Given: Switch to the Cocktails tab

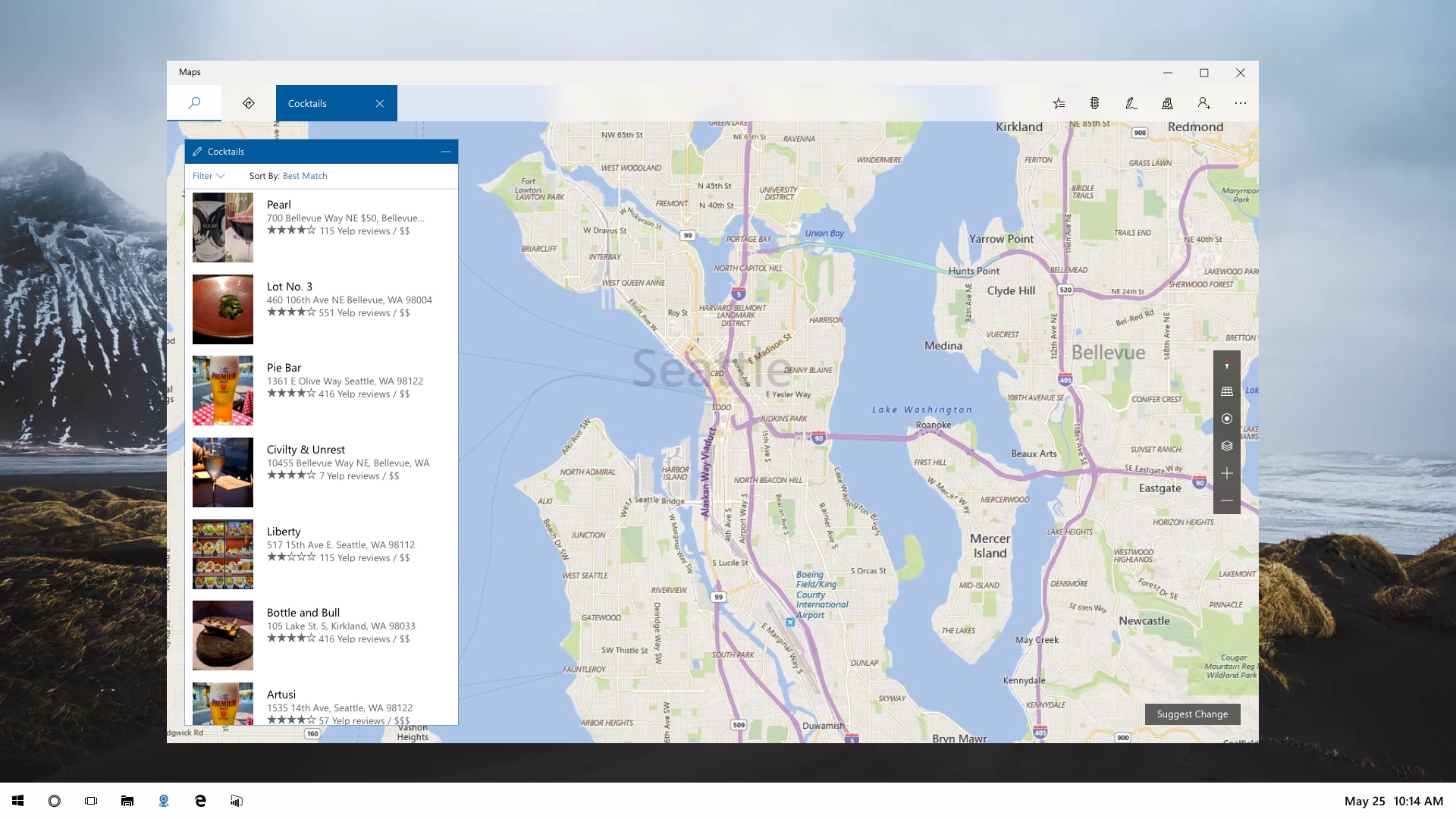Looking at the screenshot, I should (337, 103).
